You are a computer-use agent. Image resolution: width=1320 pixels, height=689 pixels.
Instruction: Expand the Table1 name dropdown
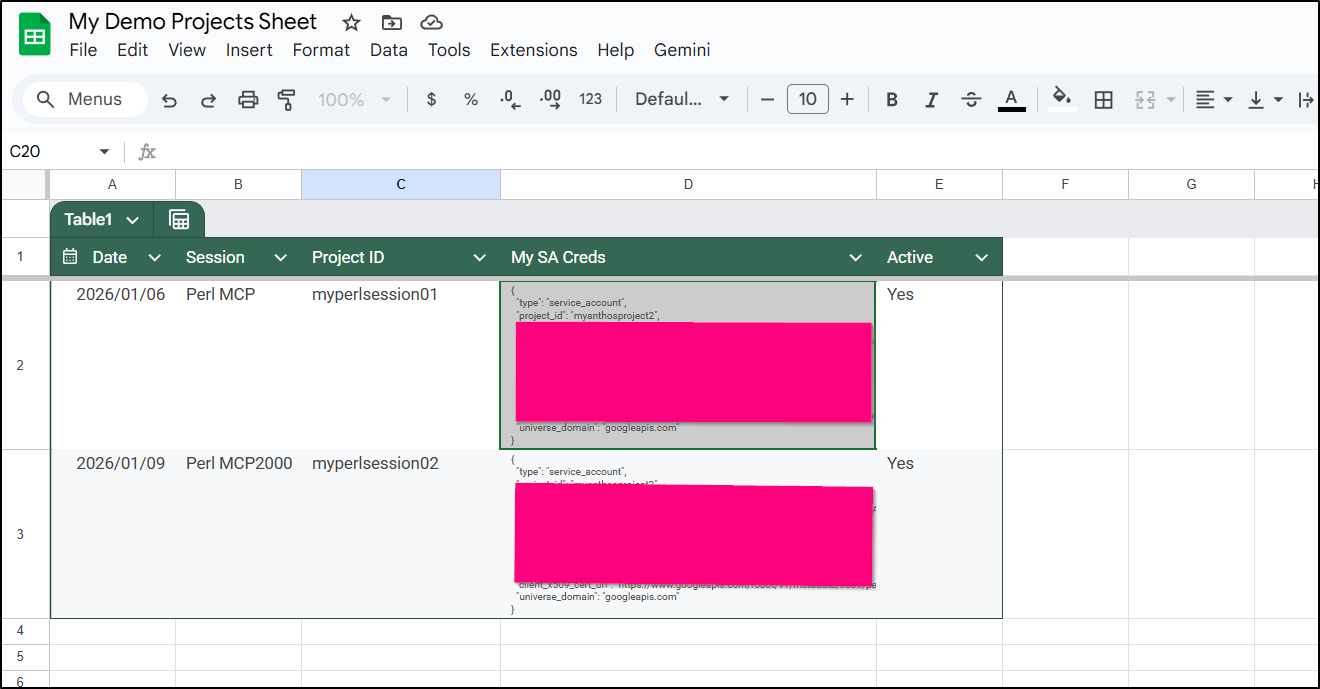[x=132, y=220]
